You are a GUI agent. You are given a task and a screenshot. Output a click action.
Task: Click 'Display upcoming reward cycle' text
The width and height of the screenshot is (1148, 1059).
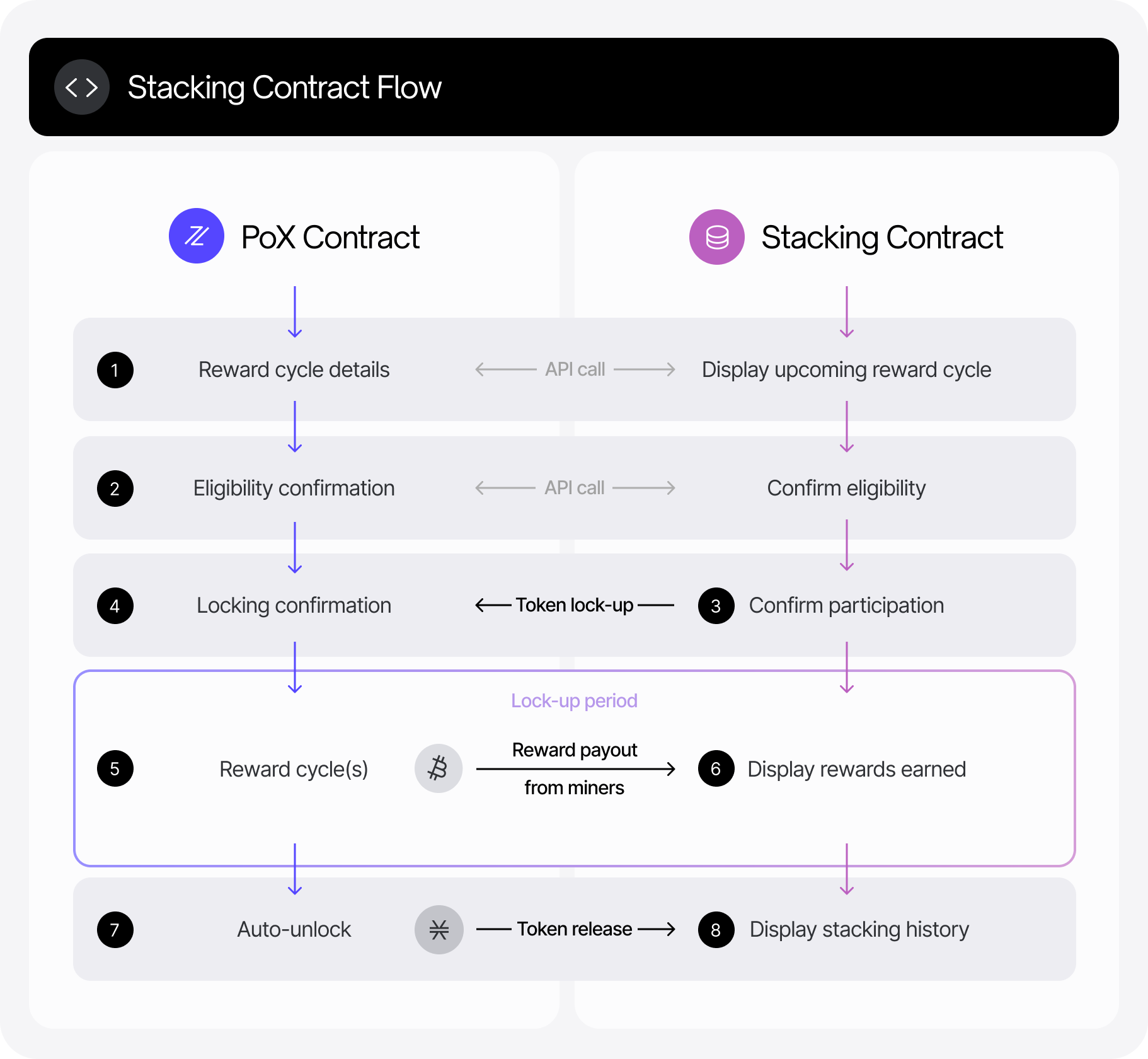846,370
